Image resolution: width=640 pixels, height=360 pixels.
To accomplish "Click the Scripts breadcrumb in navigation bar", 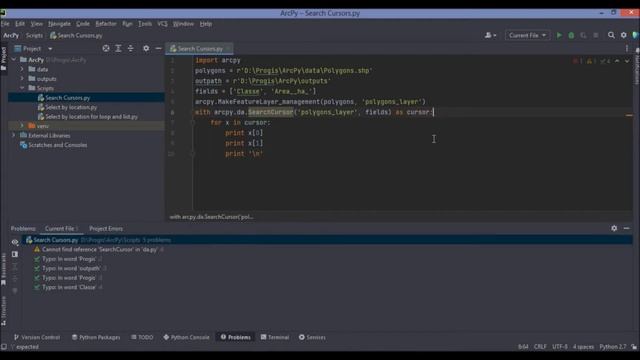I will [x=34, y=36].
